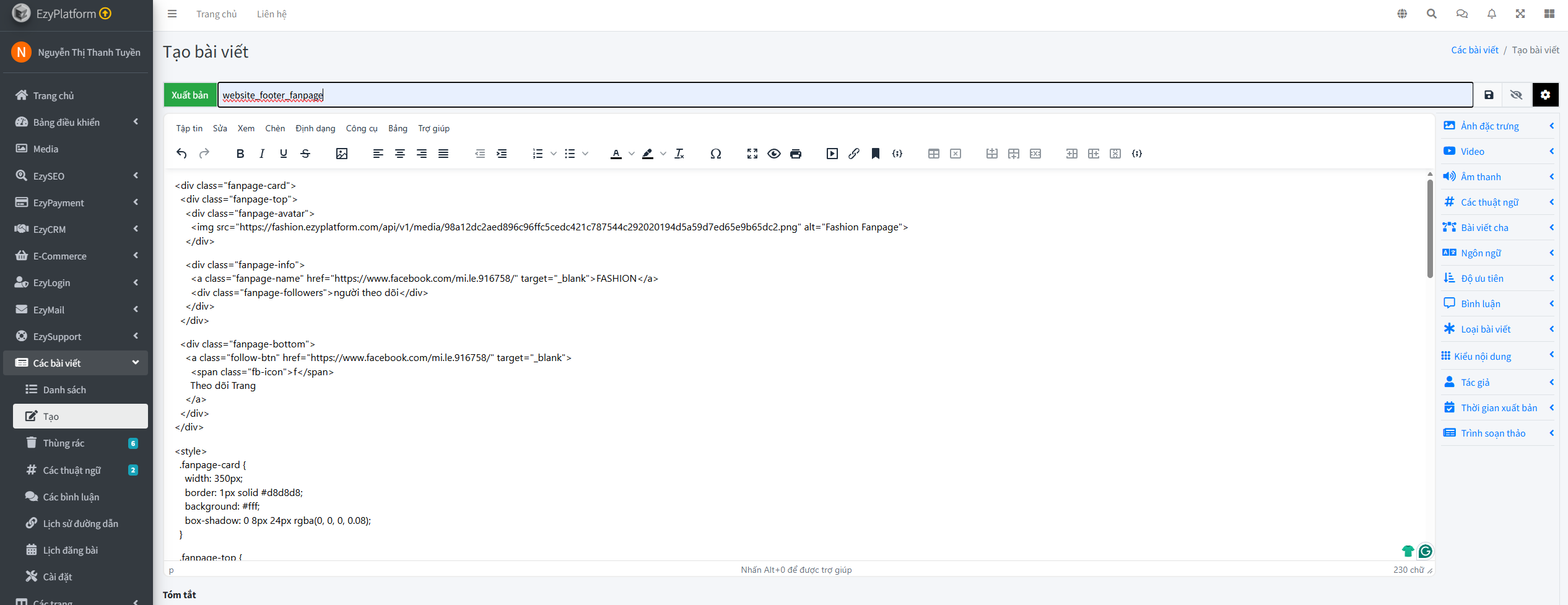
Task: Toggle the editor preview eye icon
Action: (x=773, y=154)
